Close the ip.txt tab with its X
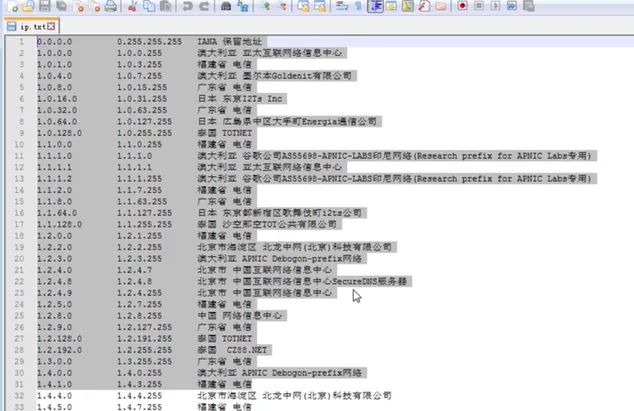Image resolution: width=634 pixels, height=411 pixels. click(51, 26)
